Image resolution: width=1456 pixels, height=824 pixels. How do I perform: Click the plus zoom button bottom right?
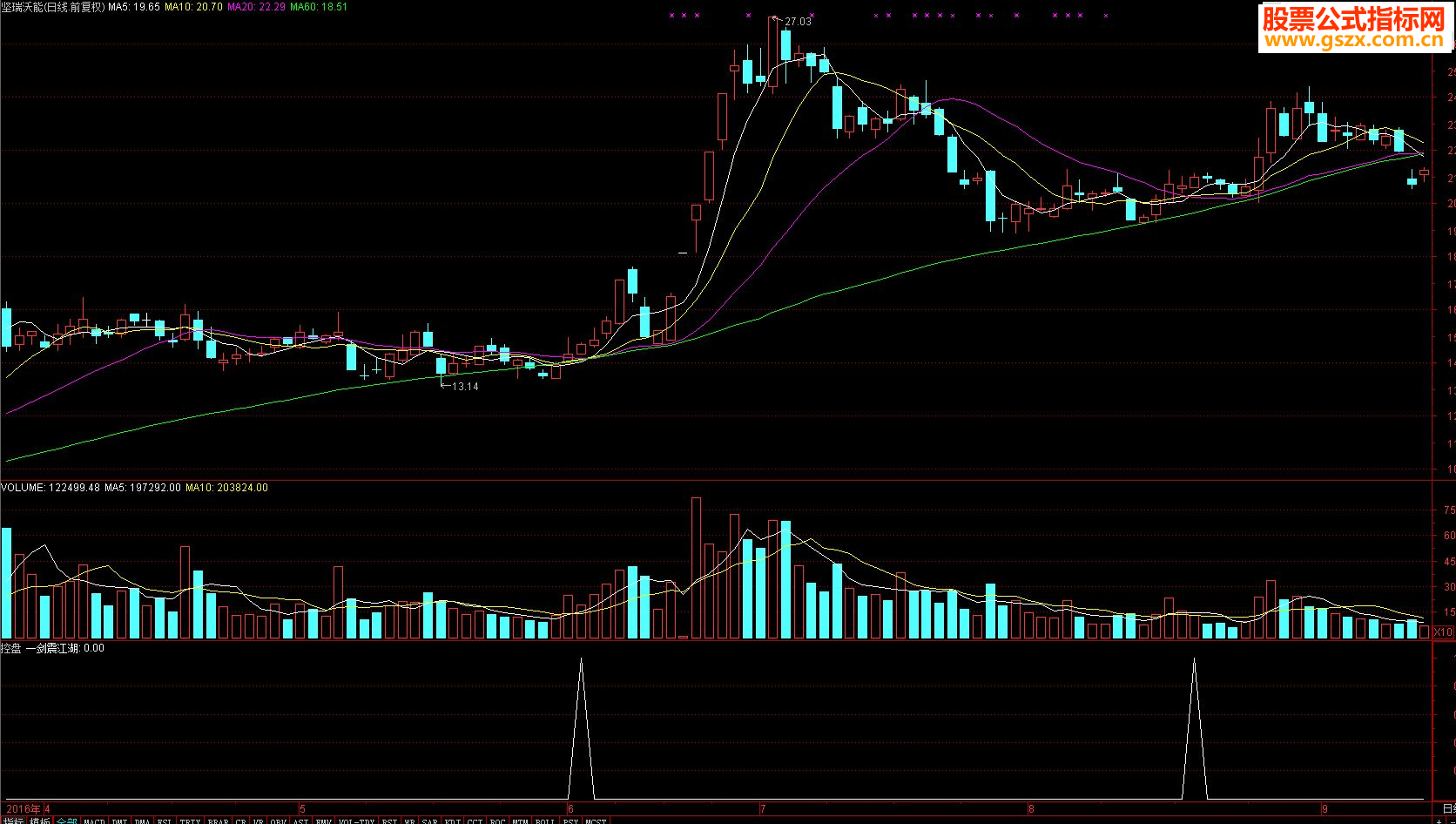1439,821
